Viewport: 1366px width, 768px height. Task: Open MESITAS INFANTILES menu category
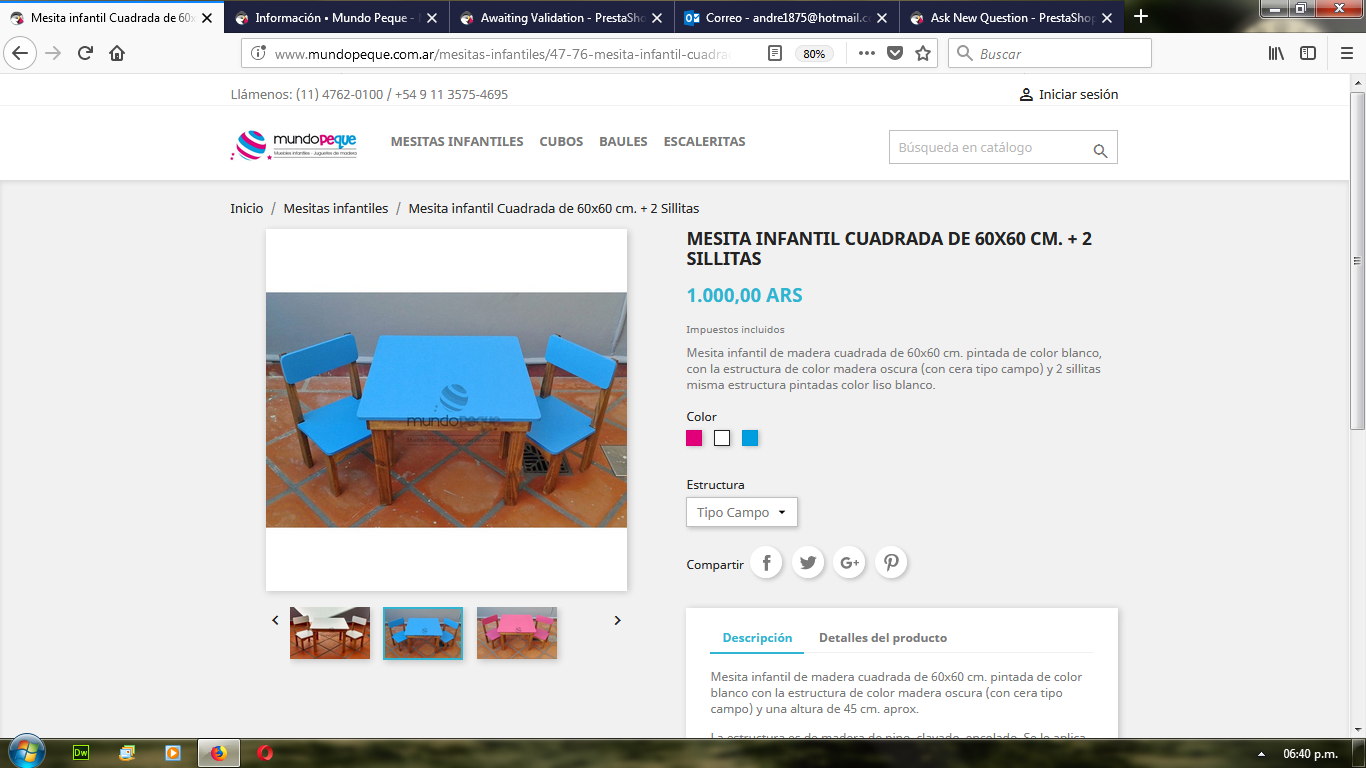(457, 142)
